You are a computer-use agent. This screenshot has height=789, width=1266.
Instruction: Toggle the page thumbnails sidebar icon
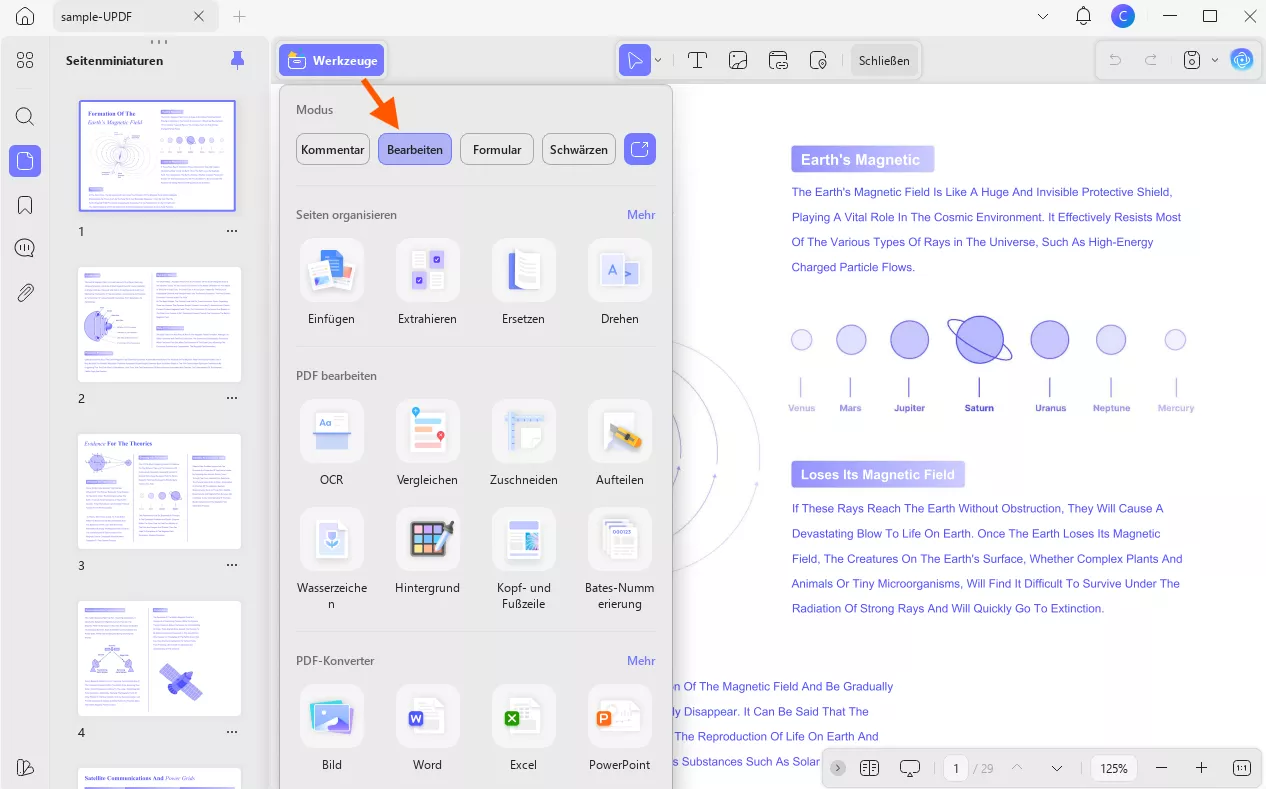[25, 160]
